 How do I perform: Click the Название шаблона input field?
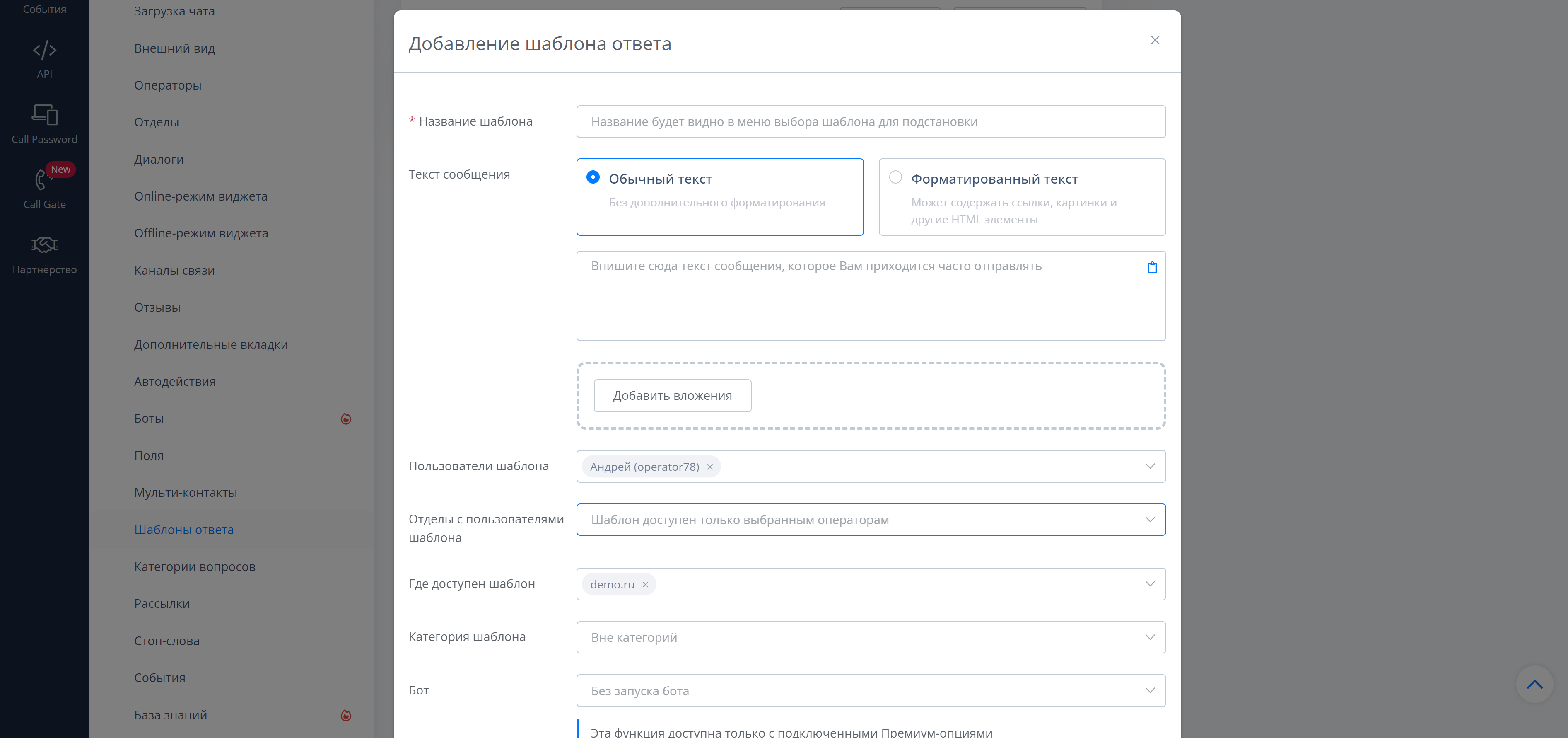tap(871, 122)
